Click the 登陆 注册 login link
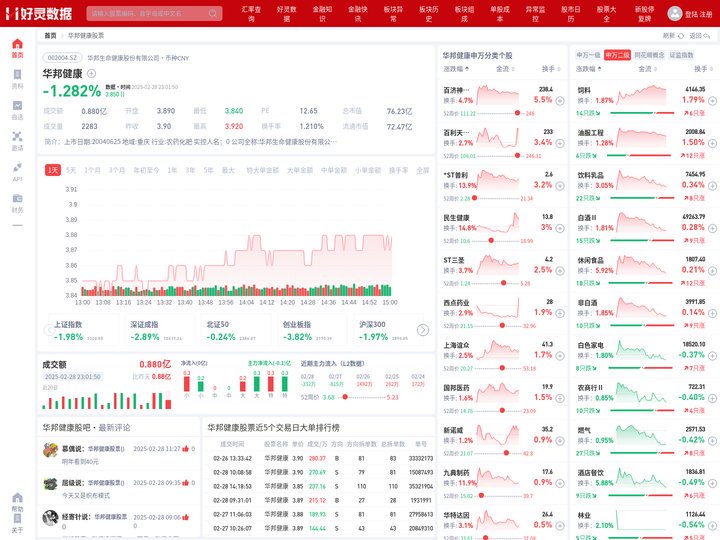720x540 pixels. pyautogui.click(x=698, y=14)
